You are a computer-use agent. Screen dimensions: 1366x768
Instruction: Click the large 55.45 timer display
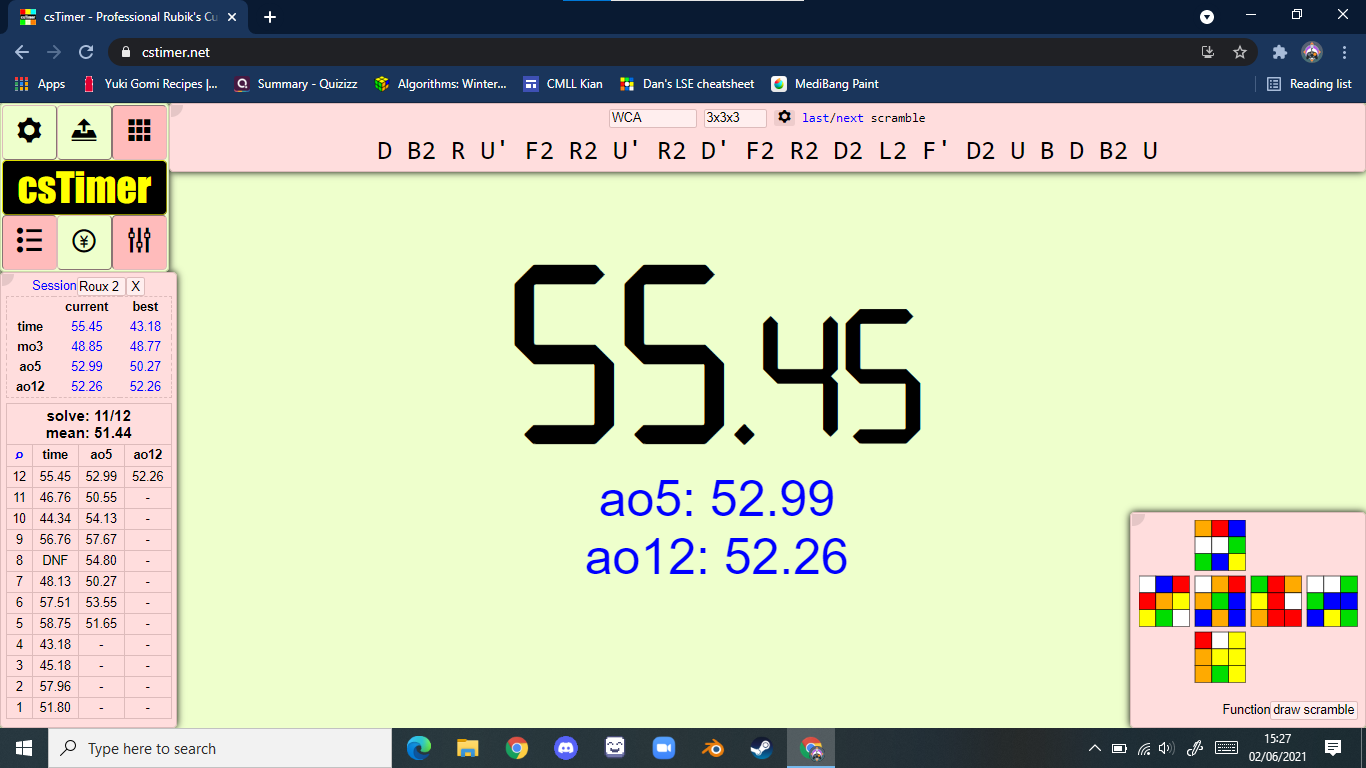pyautogui.click(x=718, y=355)
